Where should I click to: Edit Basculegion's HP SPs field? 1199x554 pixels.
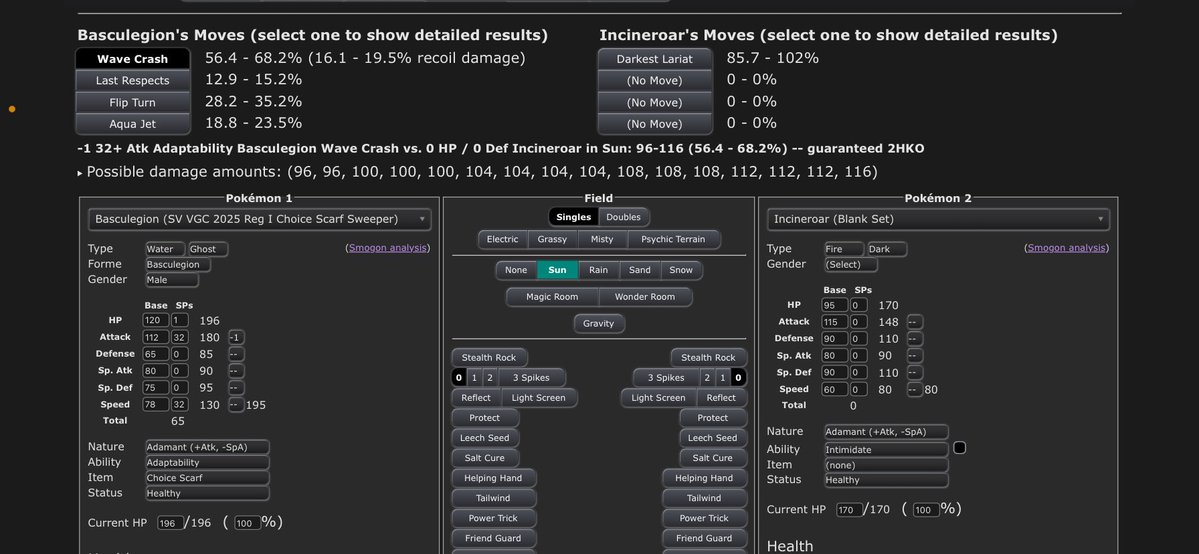coord(180,321)
